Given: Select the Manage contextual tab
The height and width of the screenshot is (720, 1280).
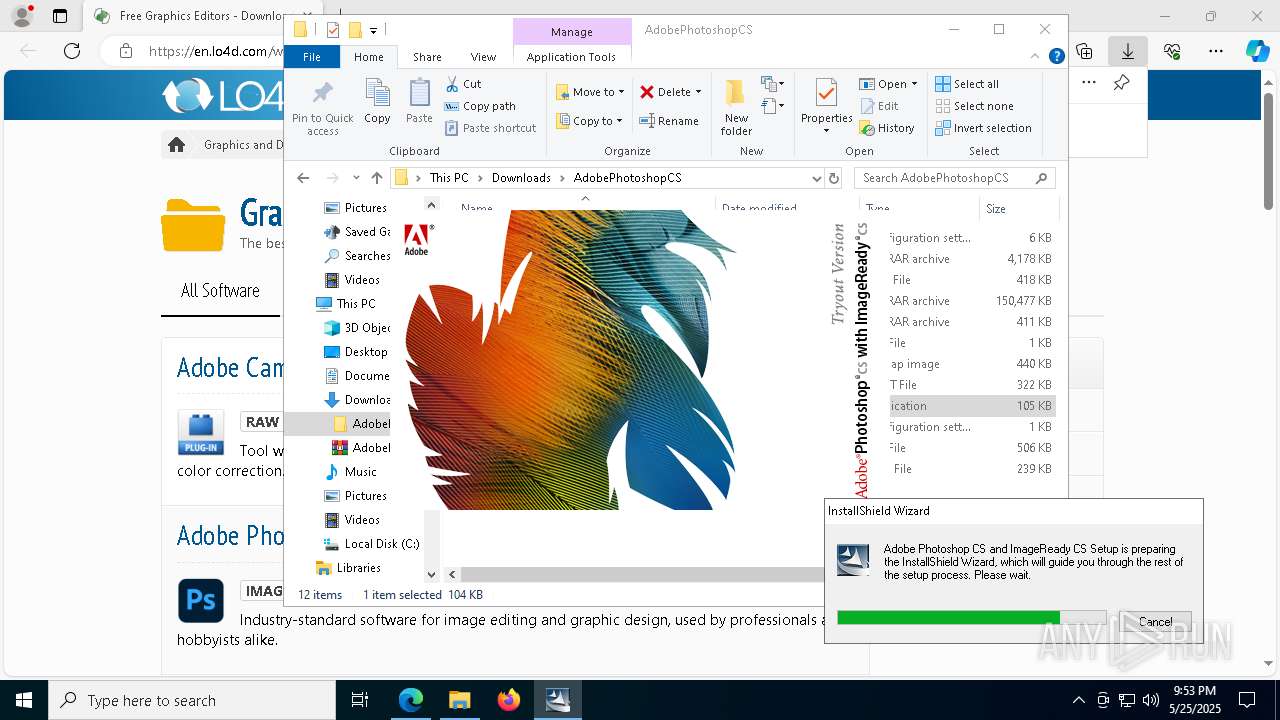Looking at the screenshot, I should [x=571, y=32].
